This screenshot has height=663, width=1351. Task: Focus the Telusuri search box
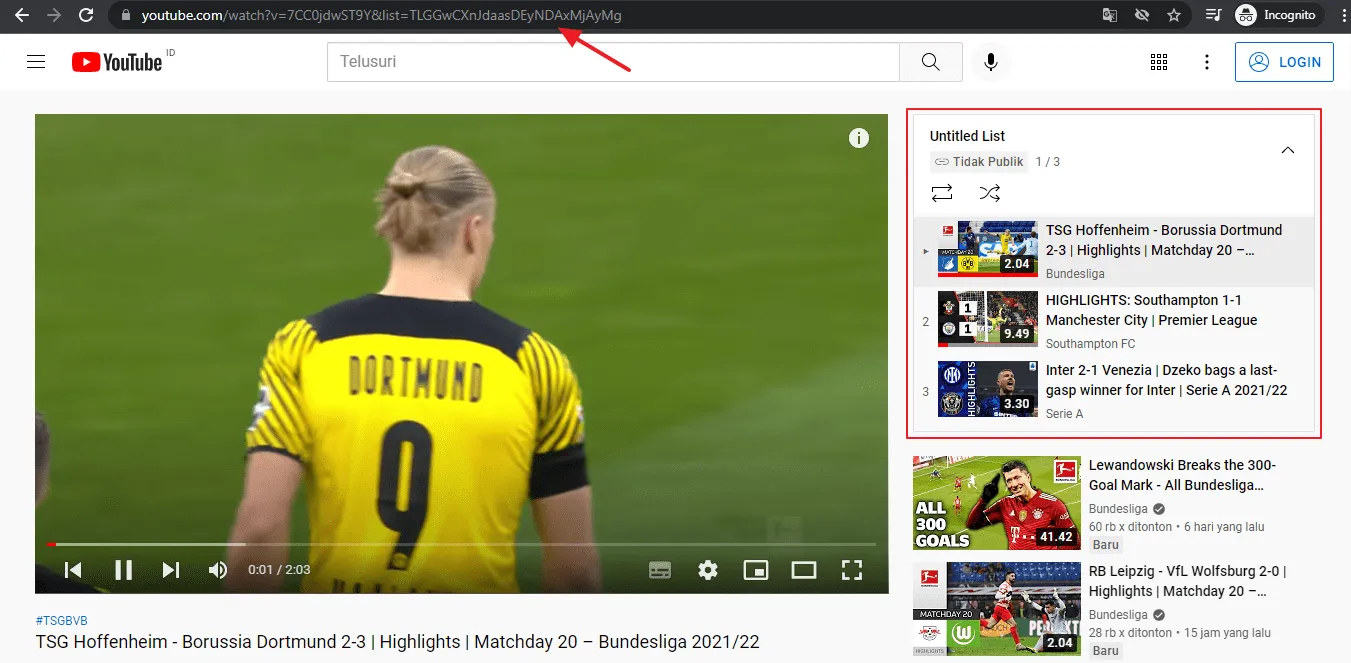613,62
